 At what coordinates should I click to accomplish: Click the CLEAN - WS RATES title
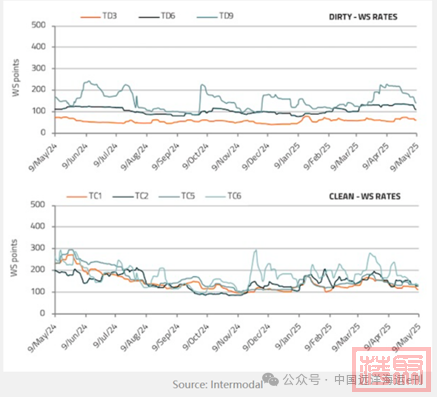coord(365,196)
